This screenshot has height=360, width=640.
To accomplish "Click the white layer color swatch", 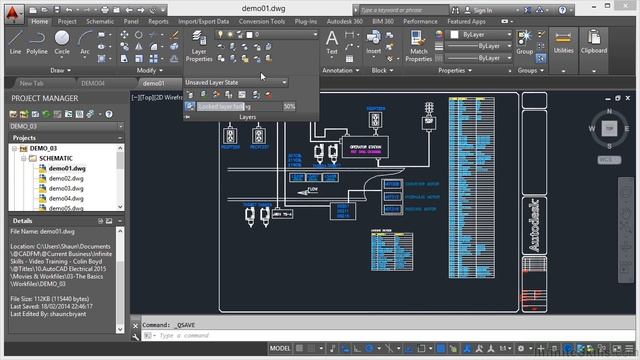I will pos(249,35).
